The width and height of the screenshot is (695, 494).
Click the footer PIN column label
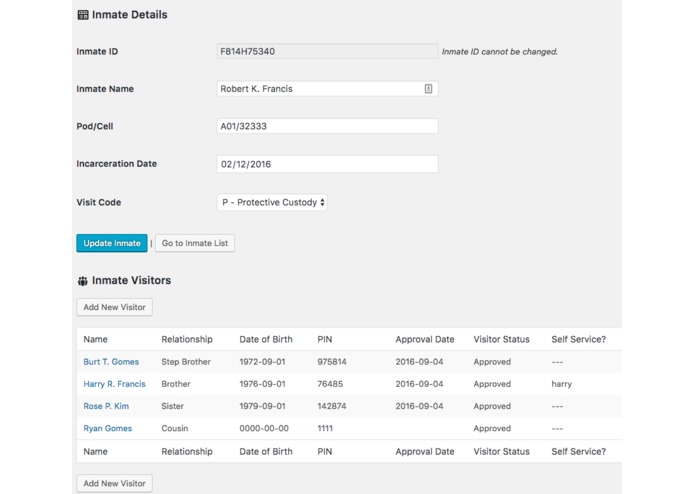click(324, 451)
